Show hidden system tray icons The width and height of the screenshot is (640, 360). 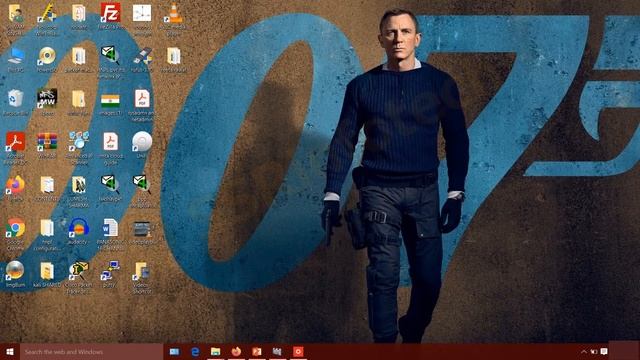pyautogui.click(x=584, y=351)
